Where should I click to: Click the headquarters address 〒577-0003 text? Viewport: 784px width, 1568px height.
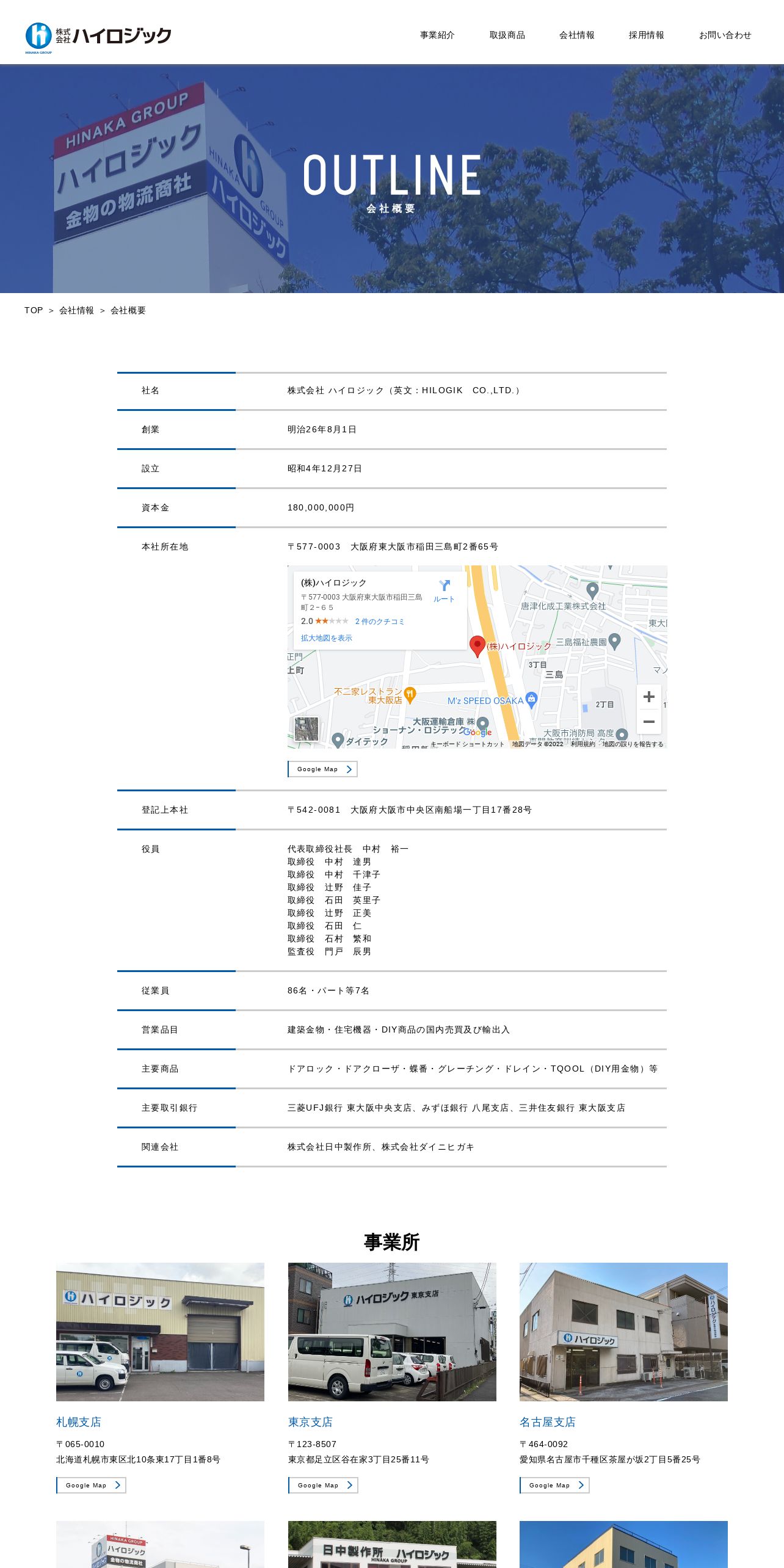[x=393, y=546]
